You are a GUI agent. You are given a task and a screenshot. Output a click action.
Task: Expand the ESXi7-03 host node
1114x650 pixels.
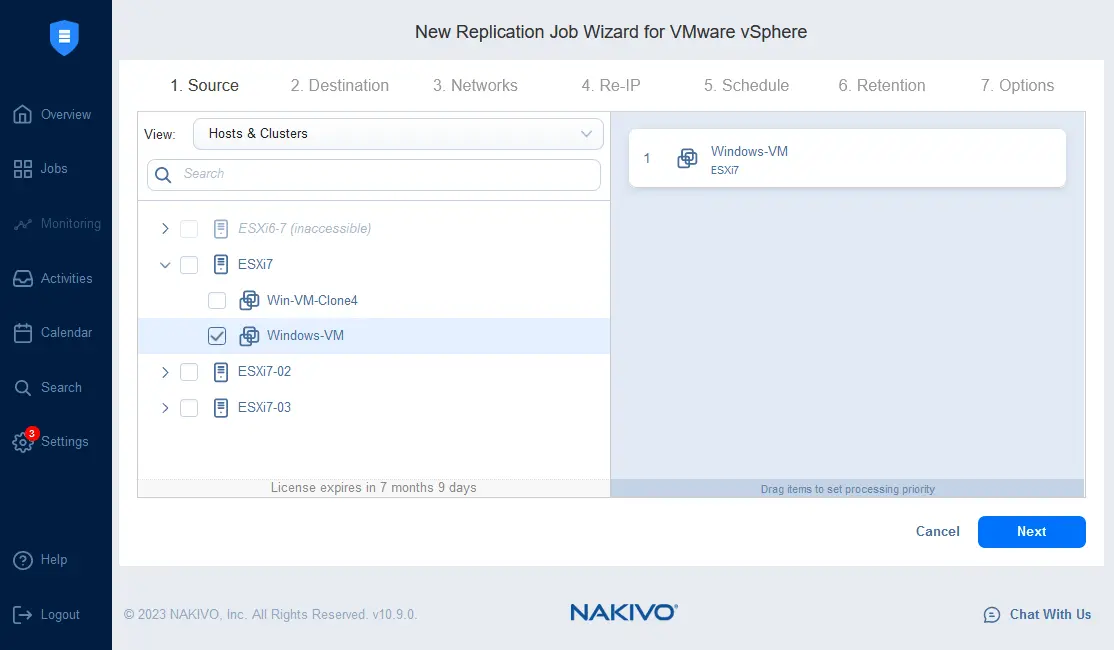(165, 408)
